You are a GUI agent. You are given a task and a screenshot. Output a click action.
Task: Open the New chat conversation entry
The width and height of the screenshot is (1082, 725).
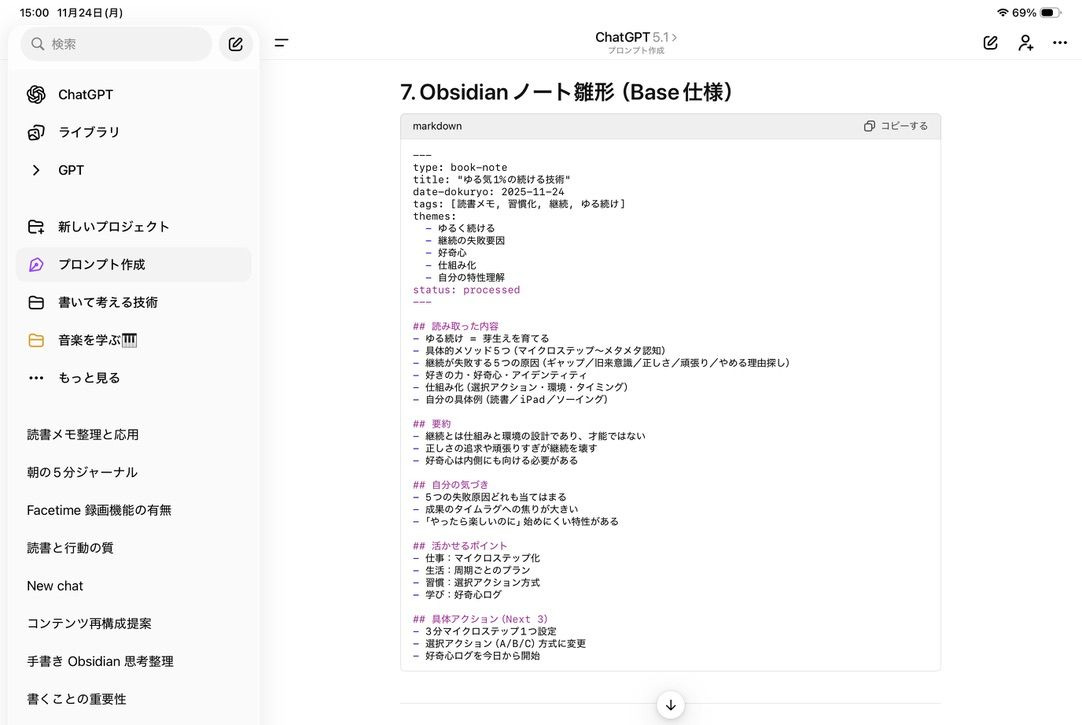55,585
